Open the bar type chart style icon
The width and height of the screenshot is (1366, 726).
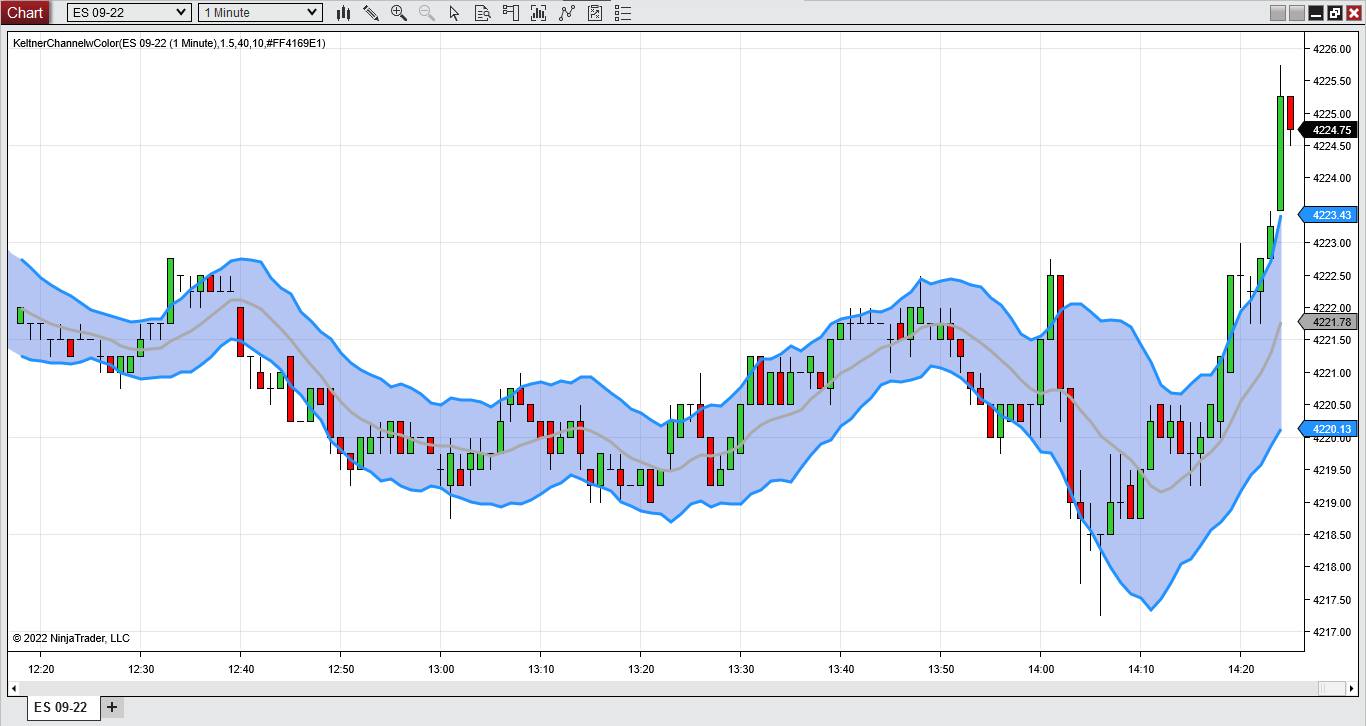point(343,12)
